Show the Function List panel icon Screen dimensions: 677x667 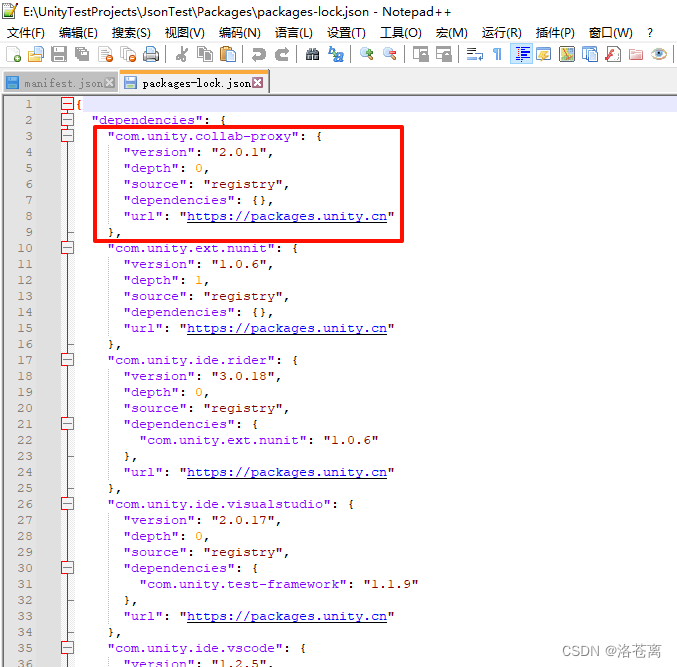pyautogui.click(x=613, y=54)
